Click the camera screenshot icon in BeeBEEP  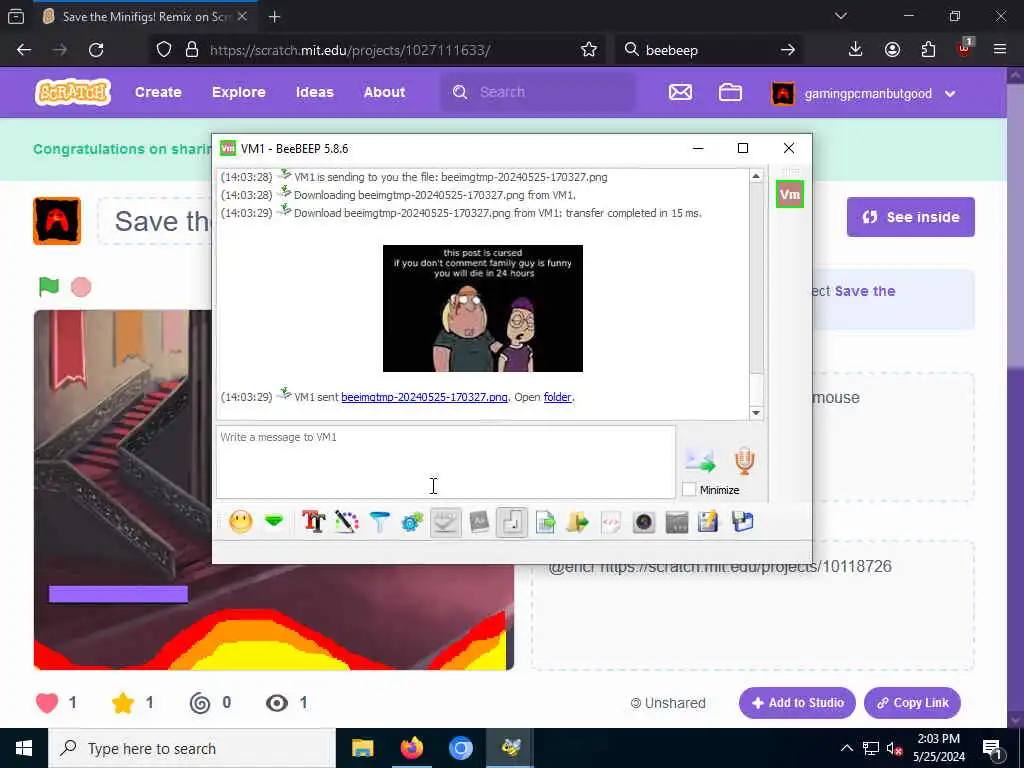pos(643,522)
